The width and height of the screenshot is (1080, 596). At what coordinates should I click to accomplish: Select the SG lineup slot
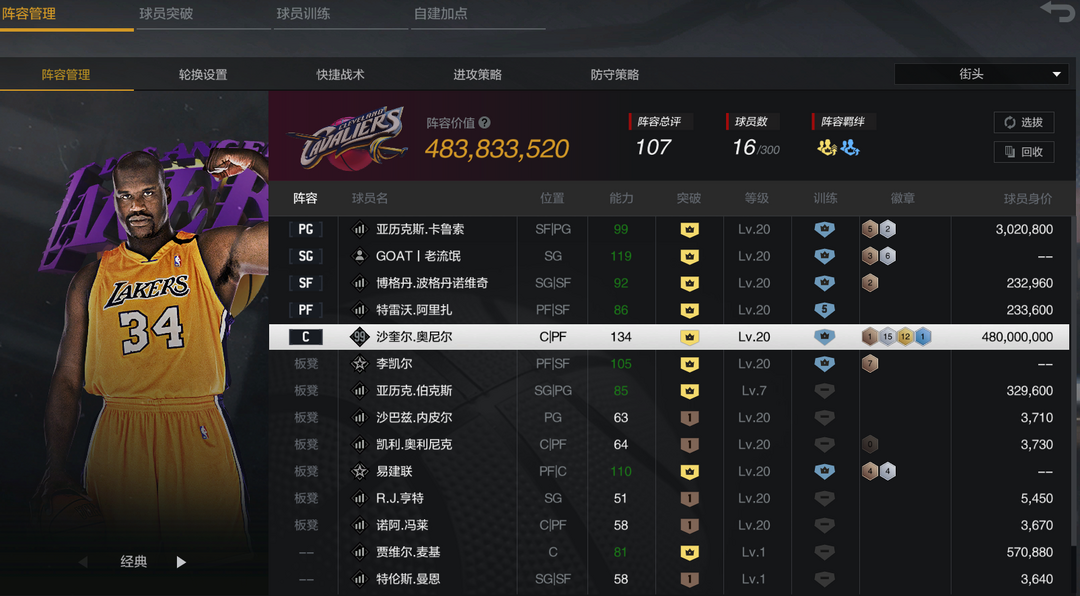click(x=306, y=256)
